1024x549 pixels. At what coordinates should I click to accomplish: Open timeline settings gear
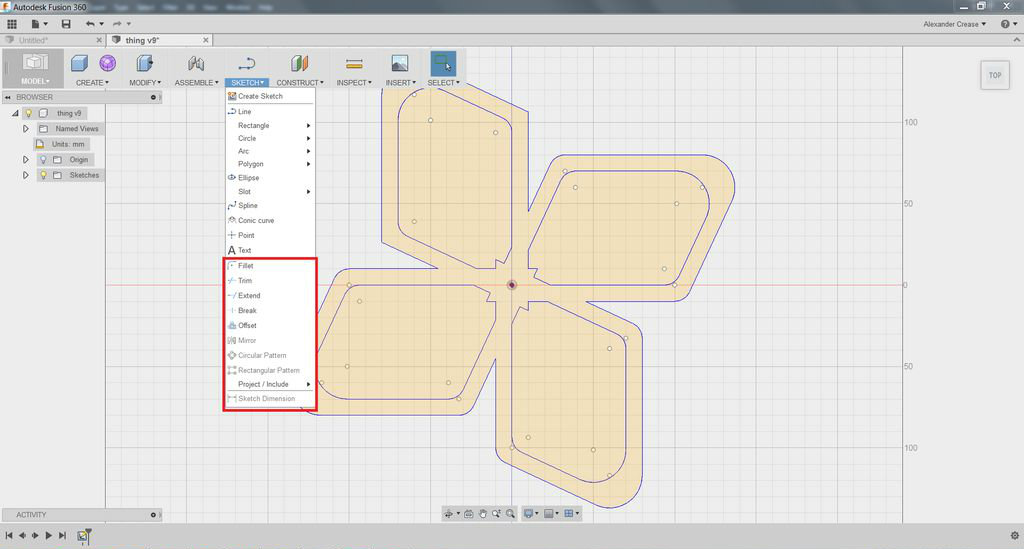1014,535
